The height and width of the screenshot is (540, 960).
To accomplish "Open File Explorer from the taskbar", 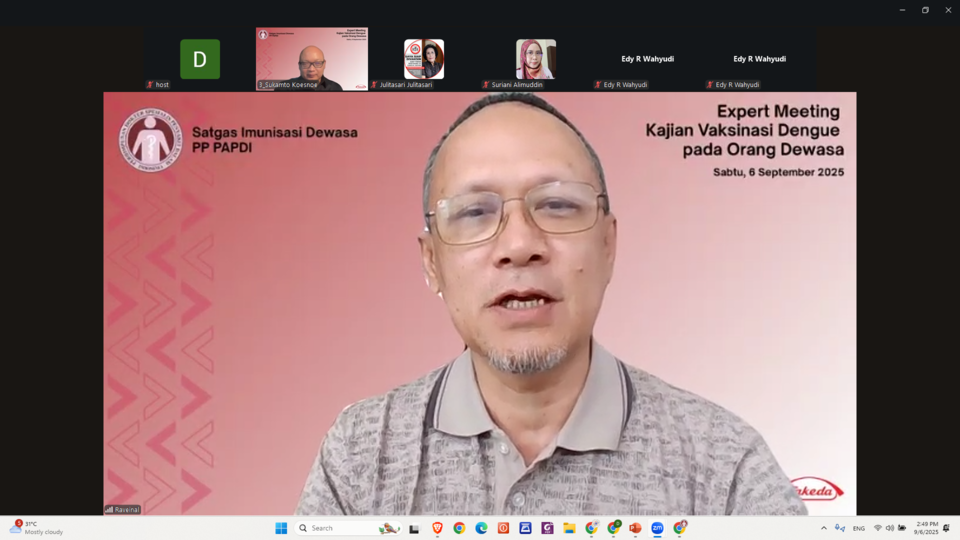I will 569,528.
